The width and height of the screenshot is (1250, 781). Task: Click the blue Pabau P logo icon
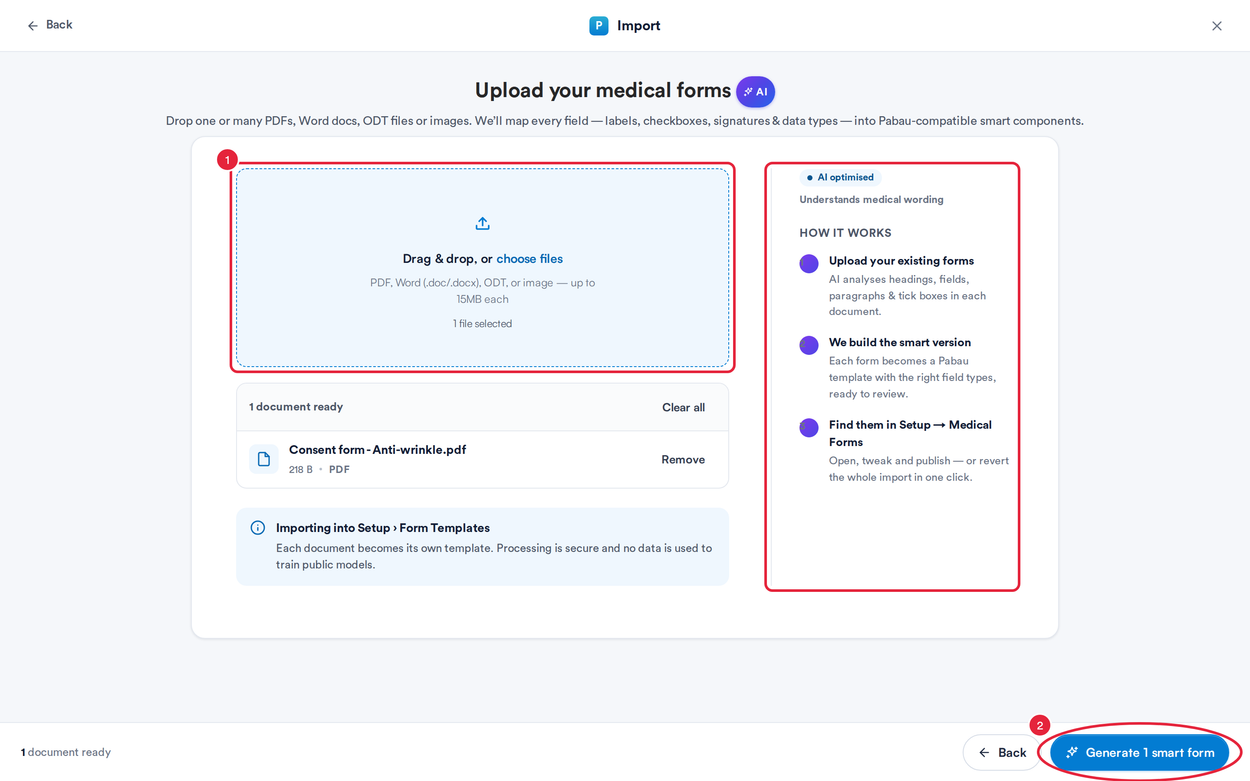click(x=599, y=26)
